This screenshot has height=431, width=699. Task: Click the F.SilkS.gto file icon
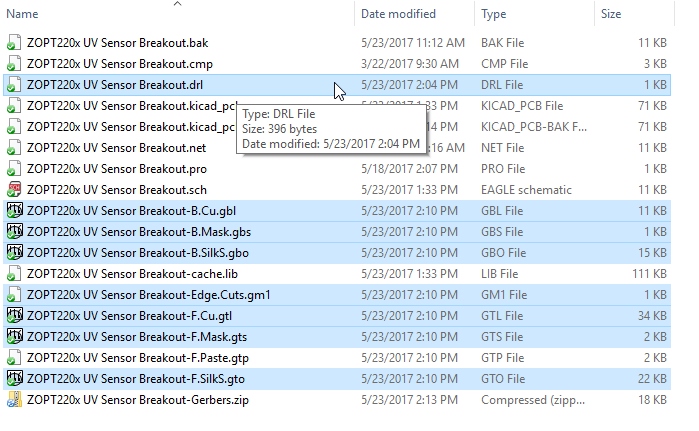tap(14, 378)
